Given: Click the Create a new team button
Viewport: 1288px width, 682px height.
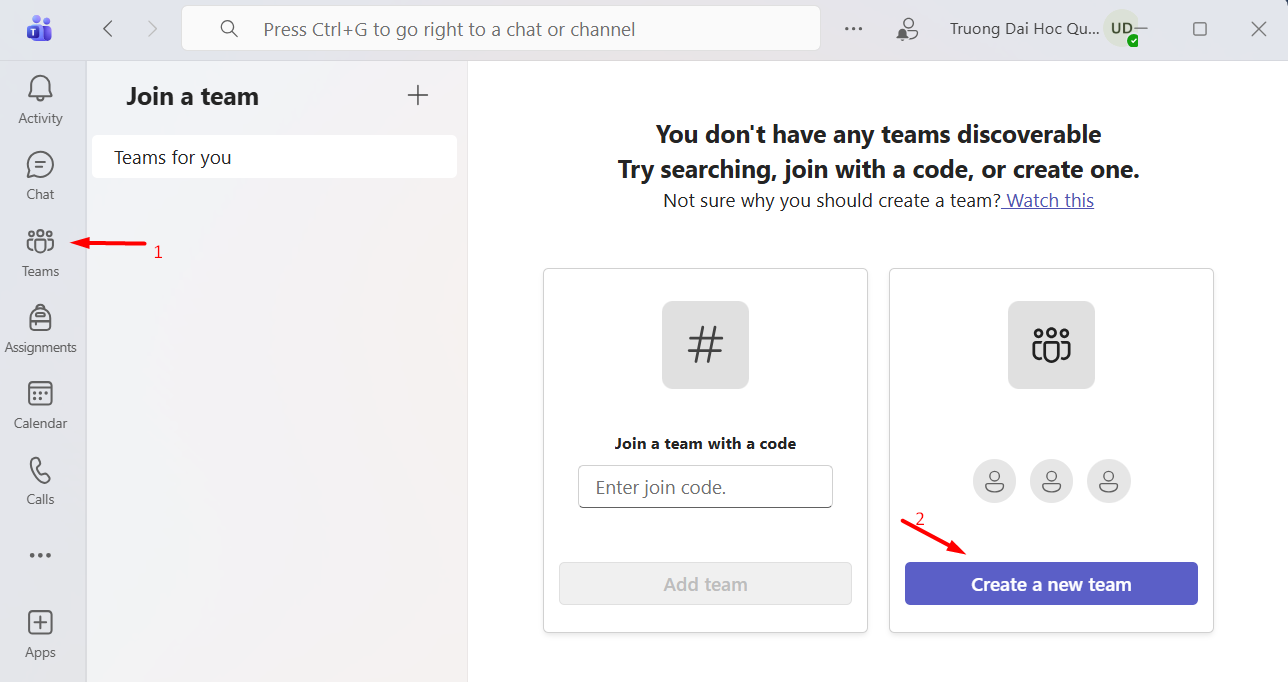Looking at the screenshot, I should 1051,584.
